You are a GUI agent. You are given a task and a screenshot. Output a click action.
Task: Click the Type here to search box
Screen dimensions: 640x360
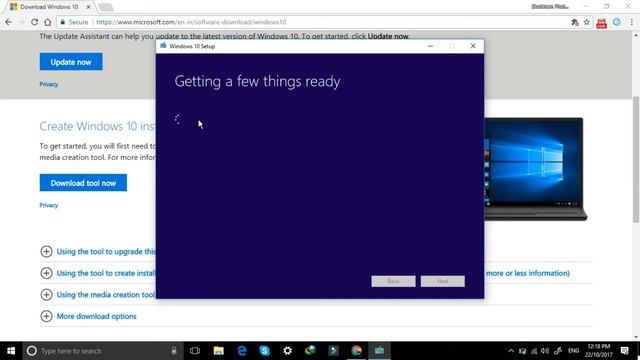click(102, 351)
